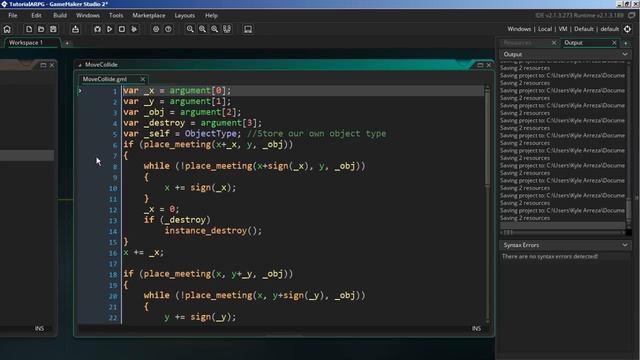Clean the project cache with broom icon
The image size is (640, 360).
tap(134, 29)
